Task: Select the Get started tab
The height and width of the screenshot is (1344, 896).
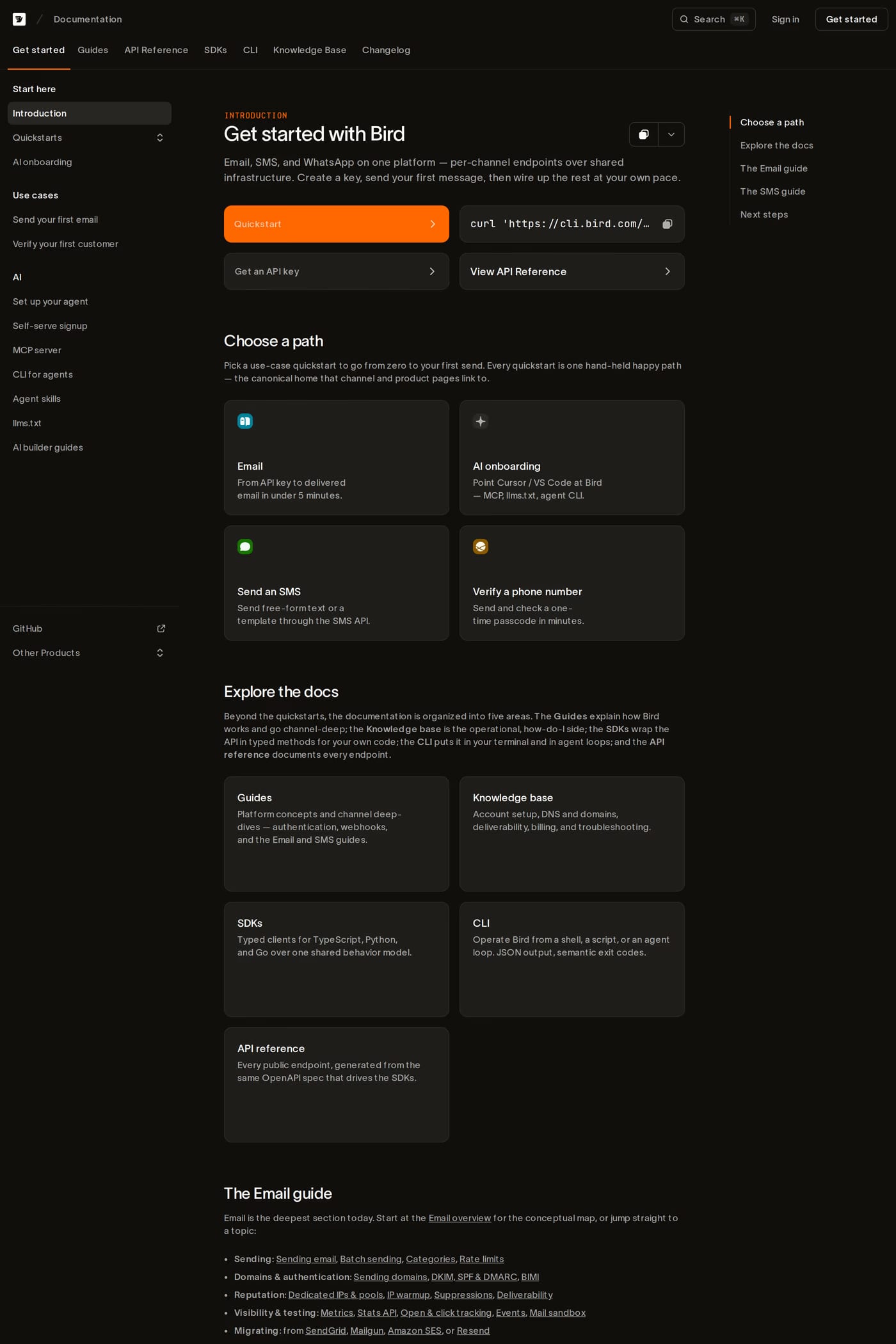Action: pos(38,50)
